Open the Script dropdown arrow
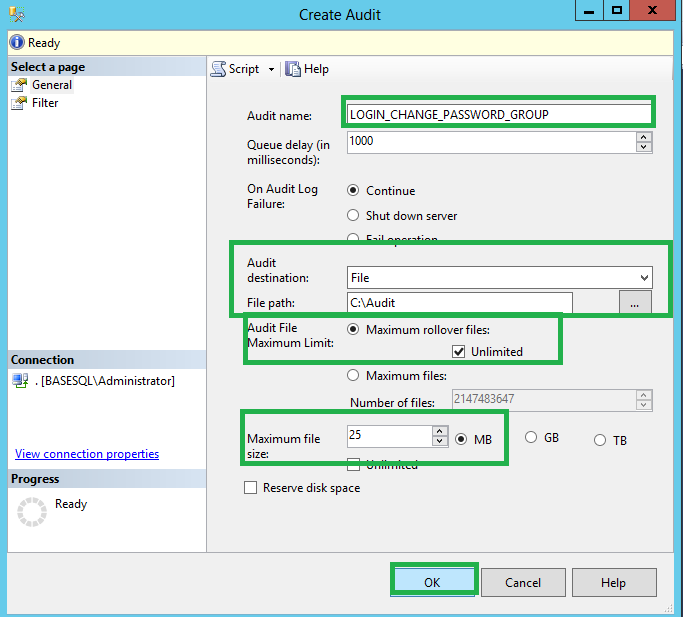683x617 pixels. pos(271,69)
